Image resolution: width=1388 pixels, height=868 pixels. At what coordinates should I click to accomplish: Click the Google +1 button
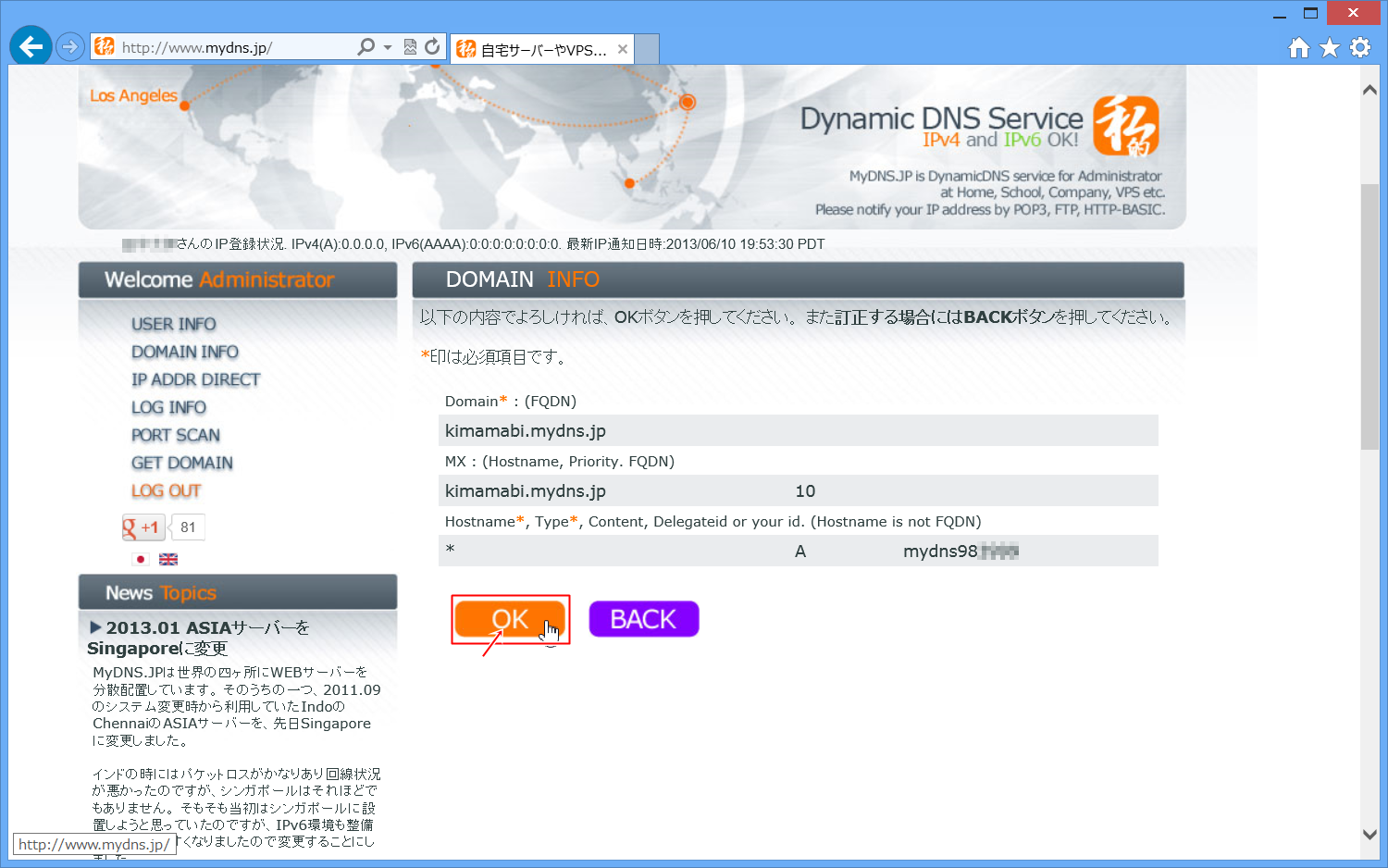[x=143, y=527]
